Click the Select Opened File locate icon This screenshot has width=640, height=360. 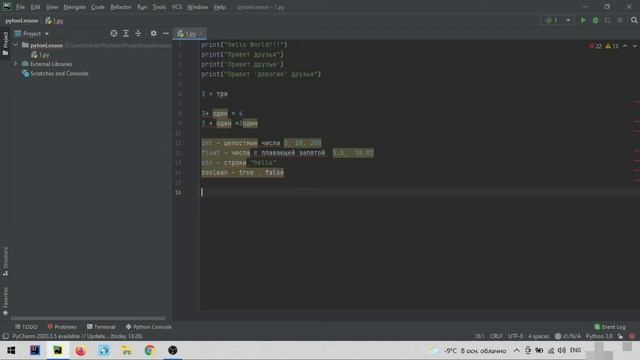(114, 33)
